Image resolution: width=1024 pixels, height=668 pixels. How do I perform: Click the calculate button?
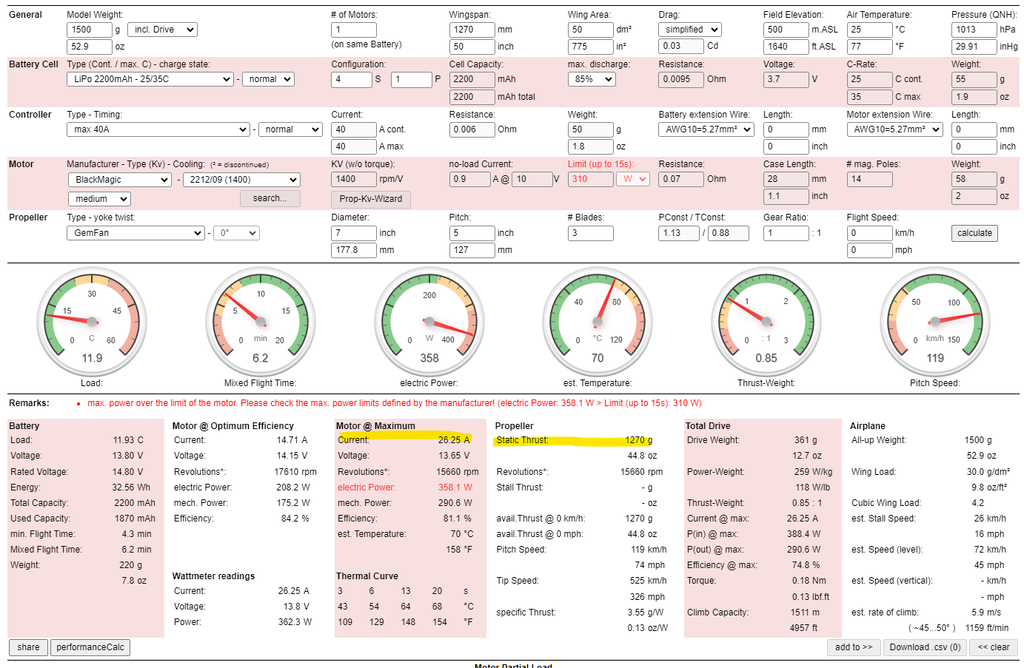click(x=974, y=233)
